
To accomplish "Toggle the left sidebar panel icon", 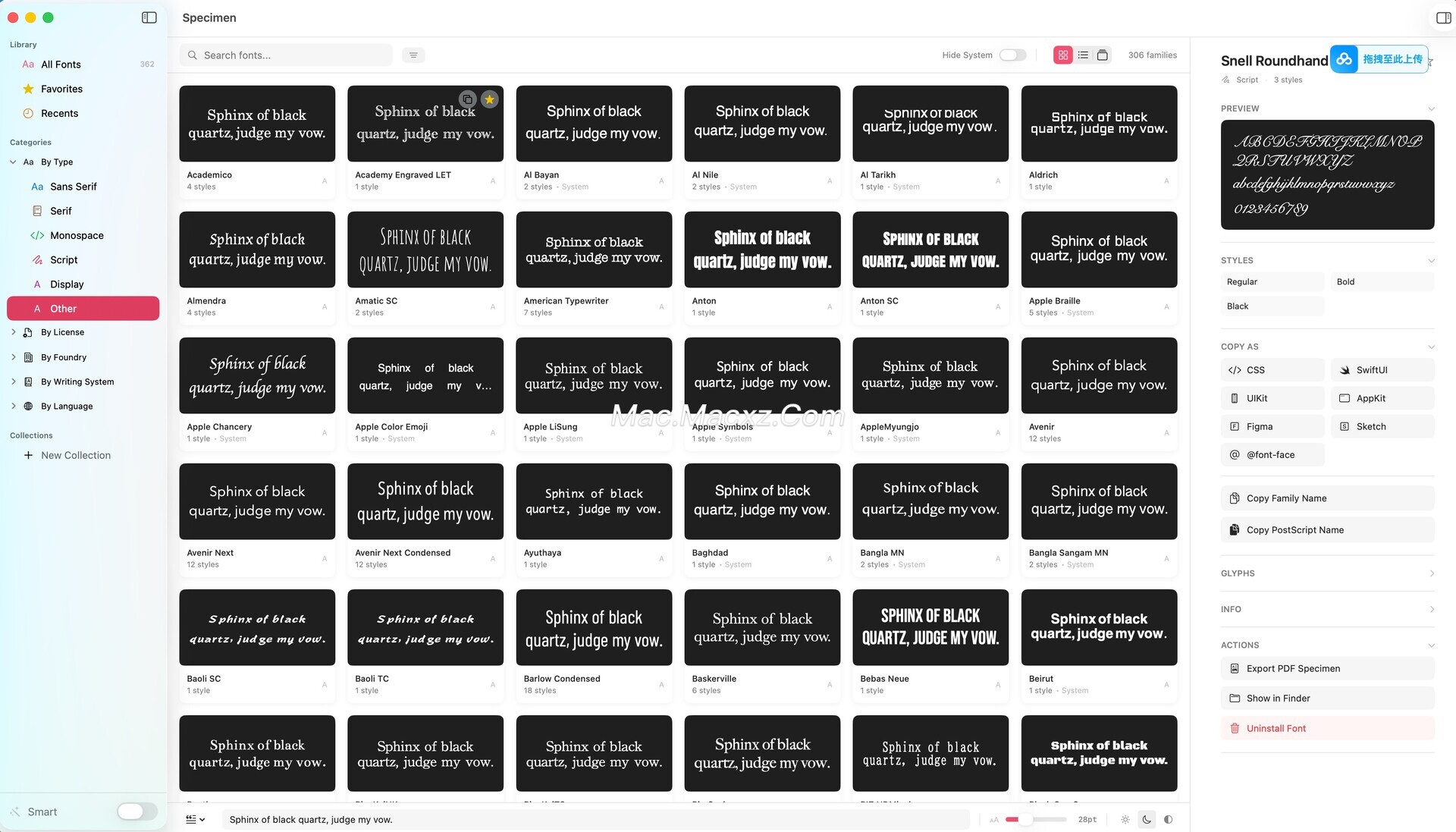I will (x=149, y=17).
